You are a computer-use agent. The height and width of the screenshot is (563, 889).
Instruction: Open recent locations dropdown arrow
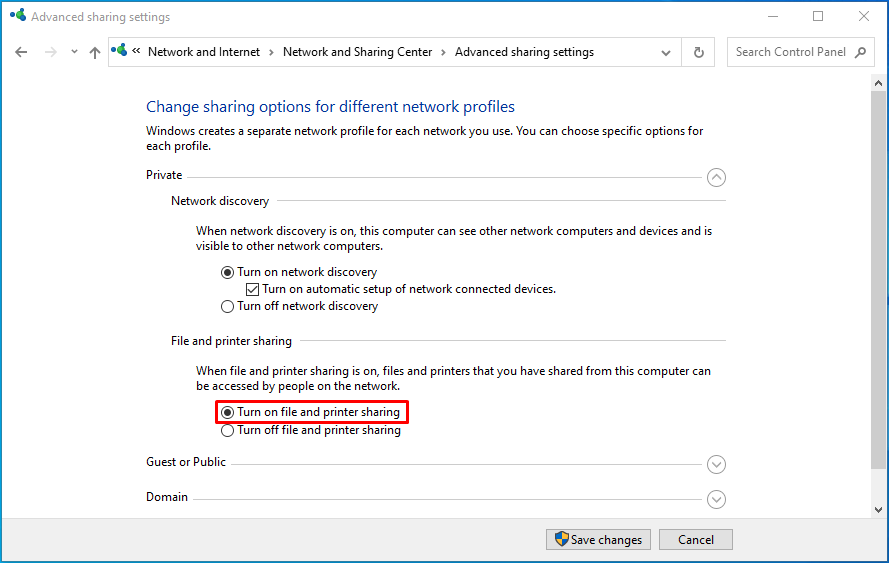pyautogui.click(x=74, y=52)
